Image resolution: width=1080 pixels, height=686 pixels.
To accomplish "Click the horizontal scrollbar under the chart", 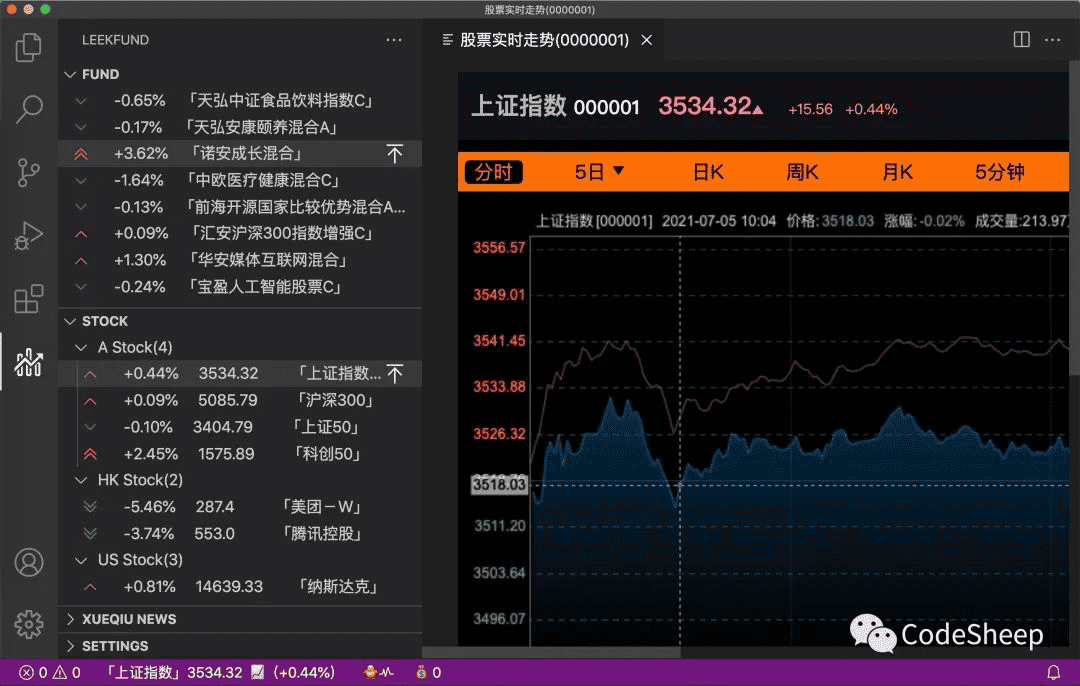I will click(552, 652).
